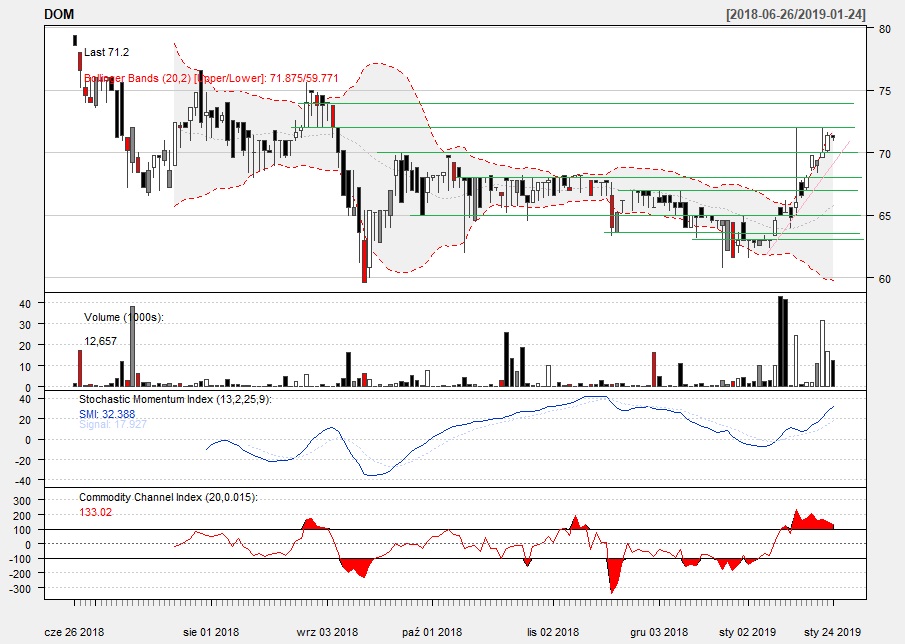Click the CCI value 133.02

[95, 512]
